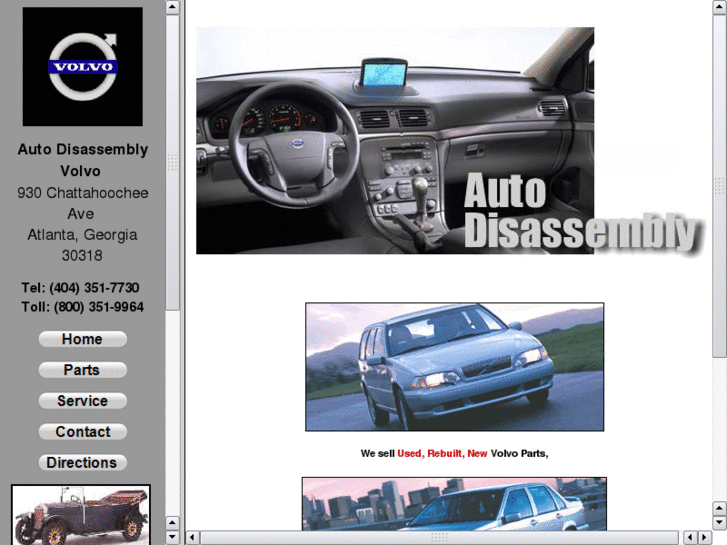Go to the Parts page
Image resolution: width=727 pixels, height=545 pixels.
pyautogui.click(x=83, y=370)
